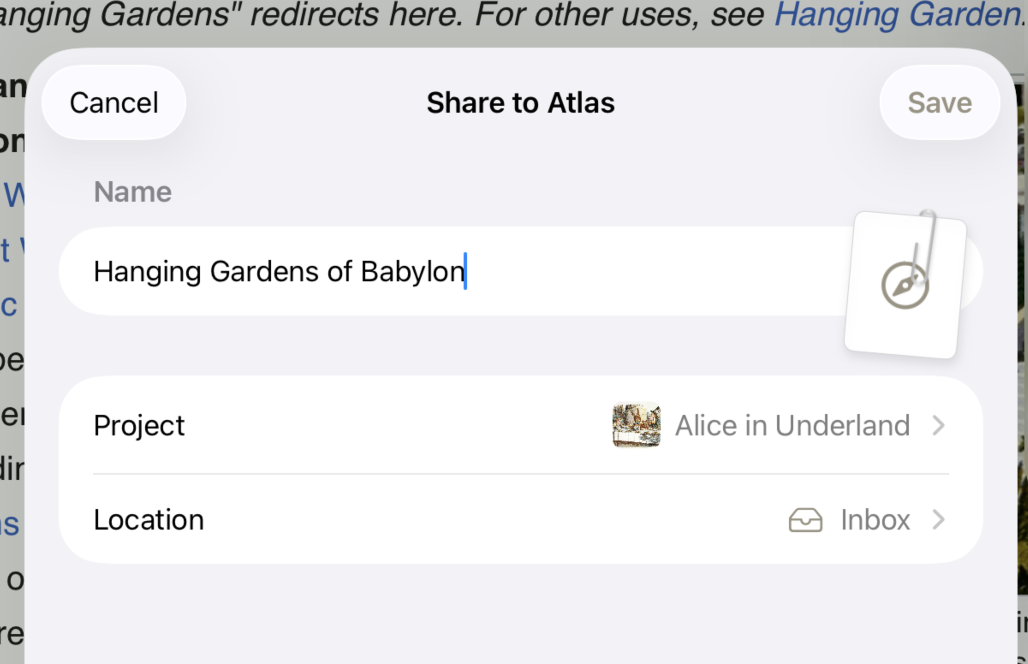Place the cursor after Babylon in the title
Image resolution: width=1028 pixels, height=664 pixels.
[465, 271]
